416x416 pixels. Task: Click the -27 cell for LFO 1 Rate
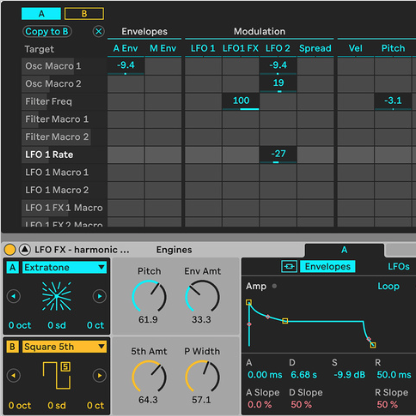tap(278, 155)
